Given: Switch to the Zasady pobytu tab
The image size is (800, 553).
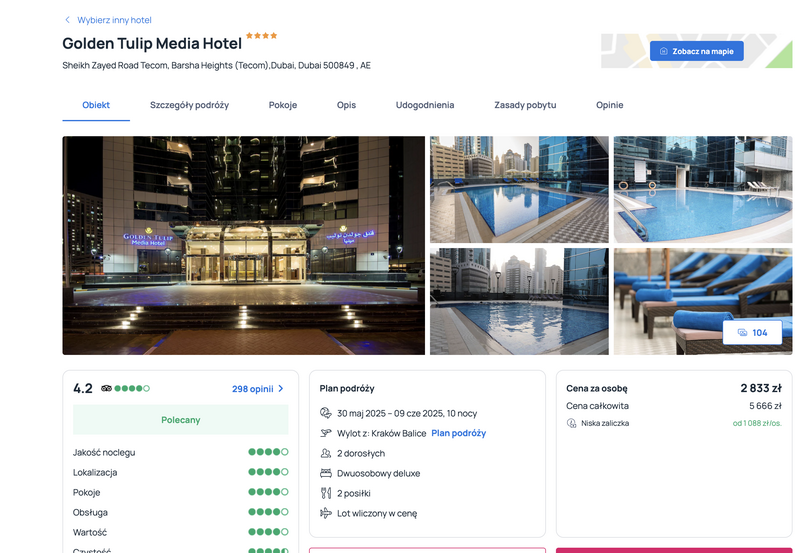Looking at the screenshot, I should pyautogui.click(x=525, y=105).
